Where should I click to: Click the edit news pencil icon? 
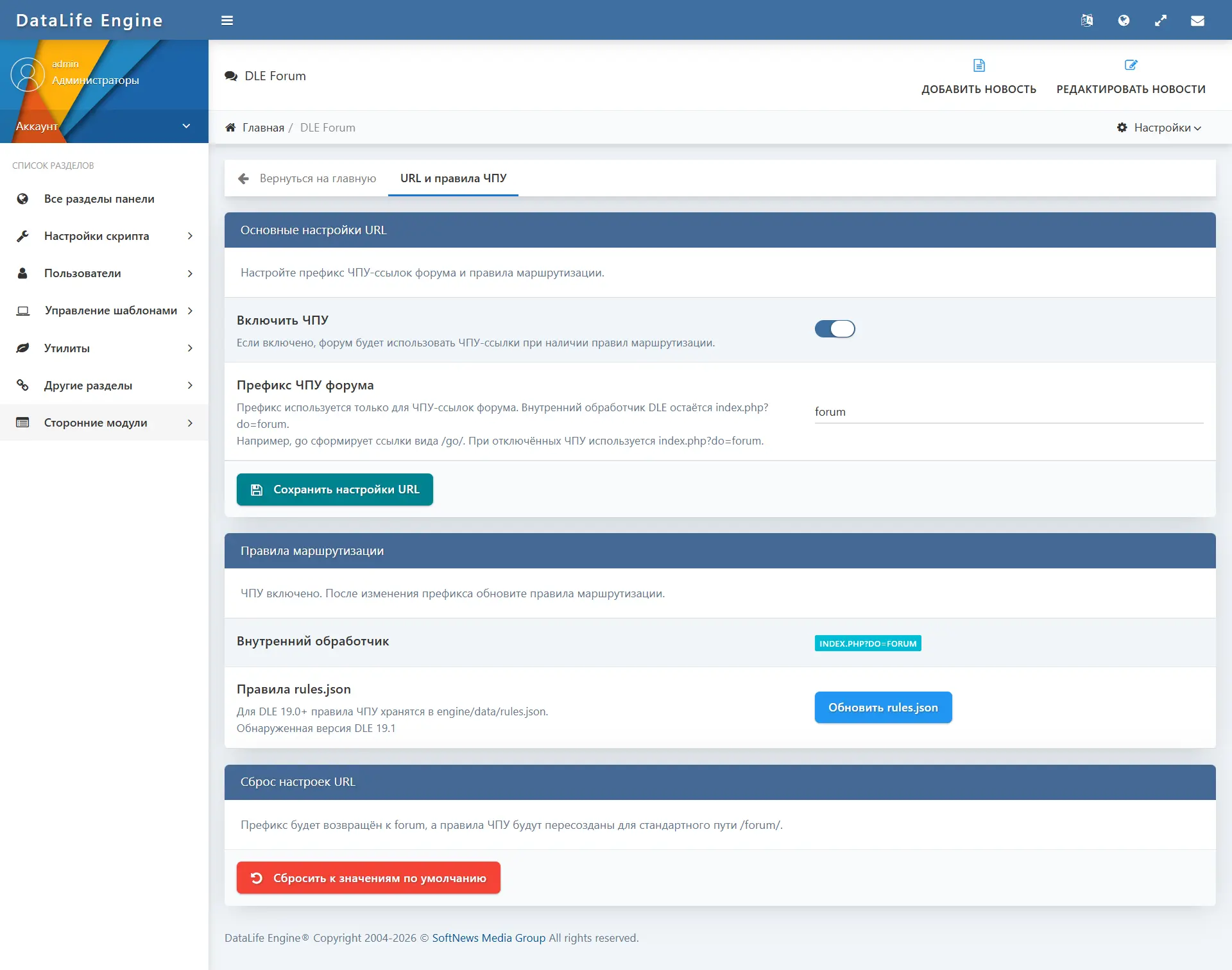tap(1131, 65)
